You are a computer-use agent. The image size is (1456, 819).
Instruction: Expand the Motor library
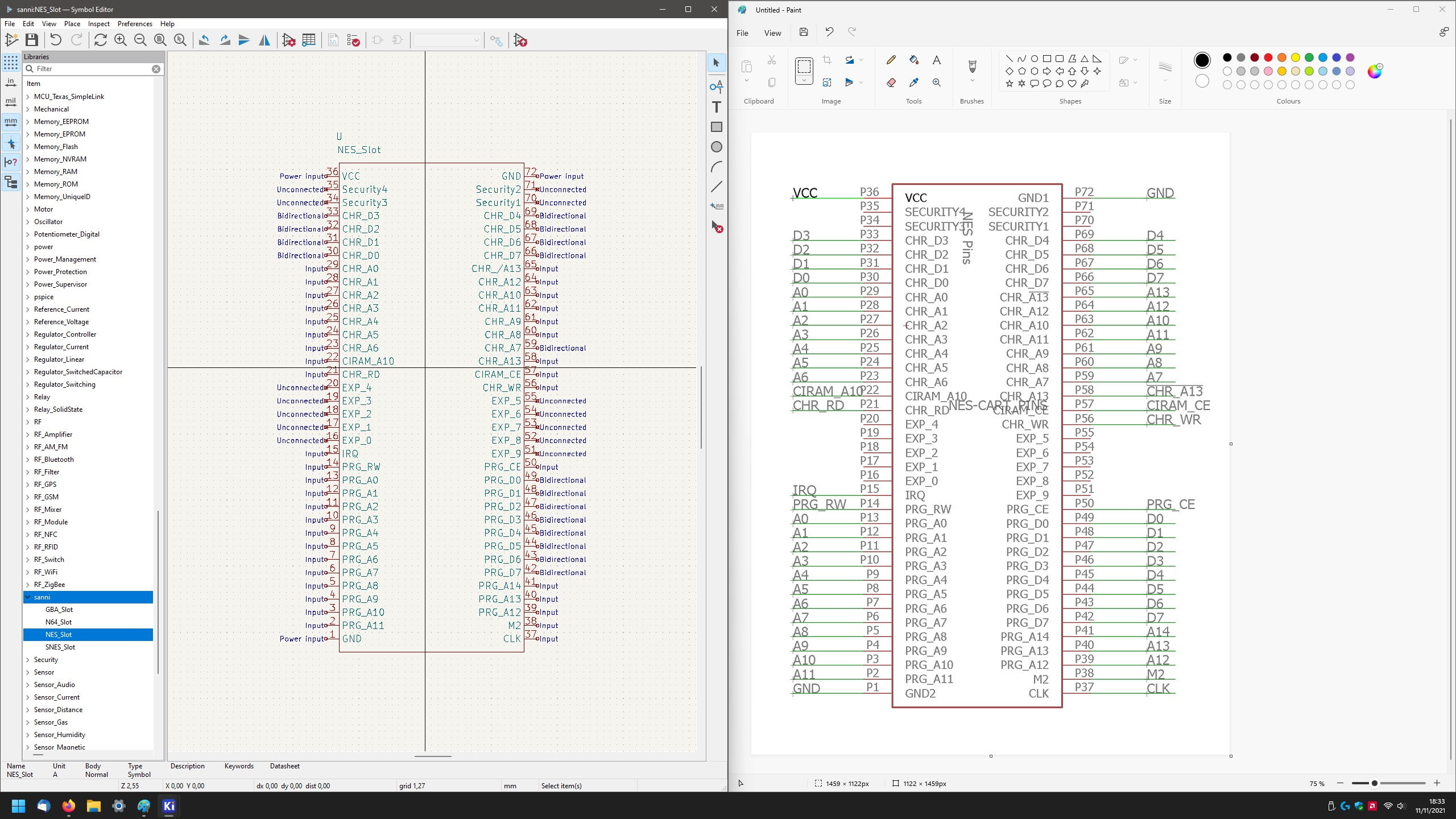click(x=28, y=209)
